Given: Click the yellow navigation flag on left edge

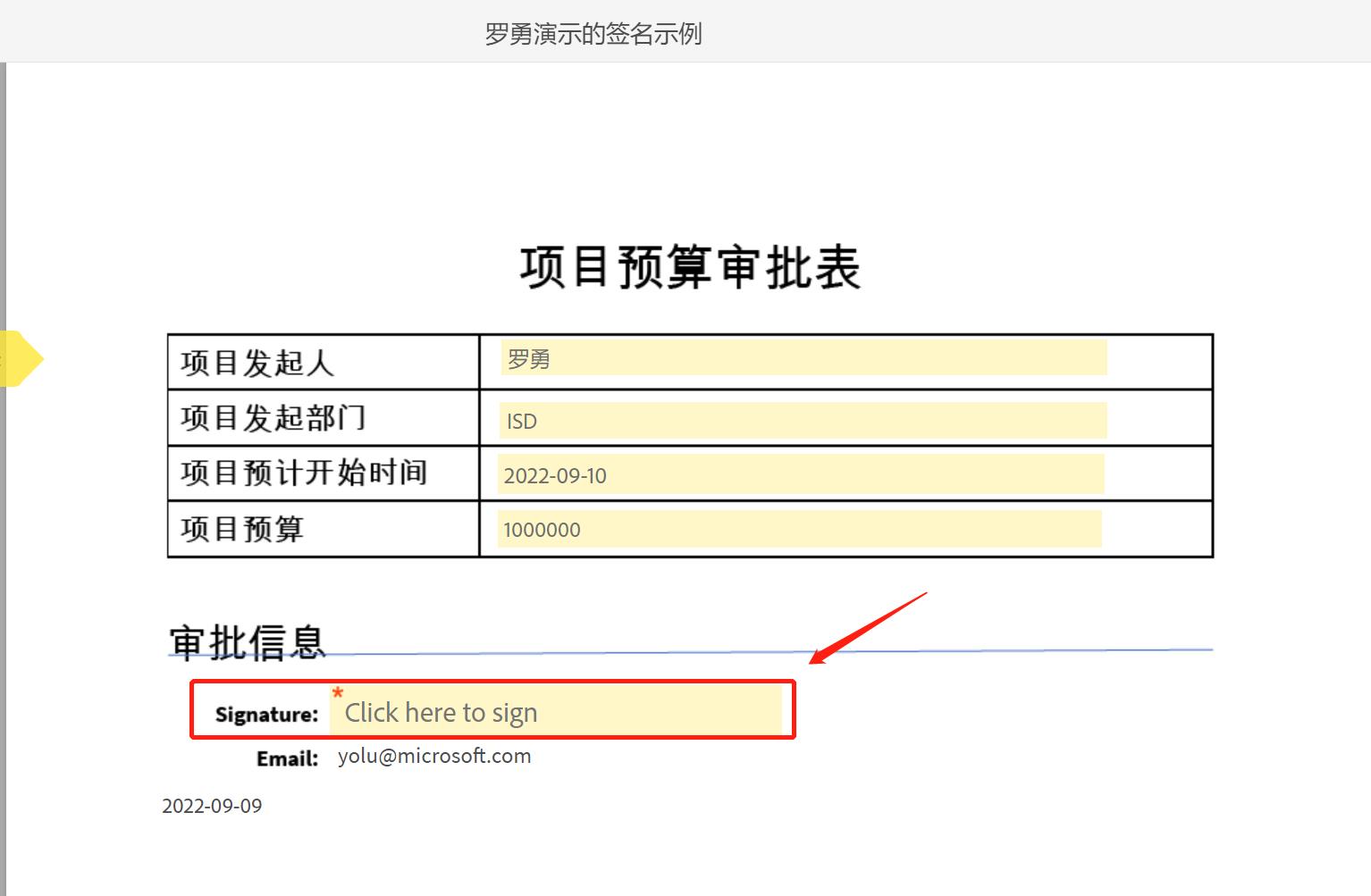Looking at the screenshot, I should click(21, 358).
